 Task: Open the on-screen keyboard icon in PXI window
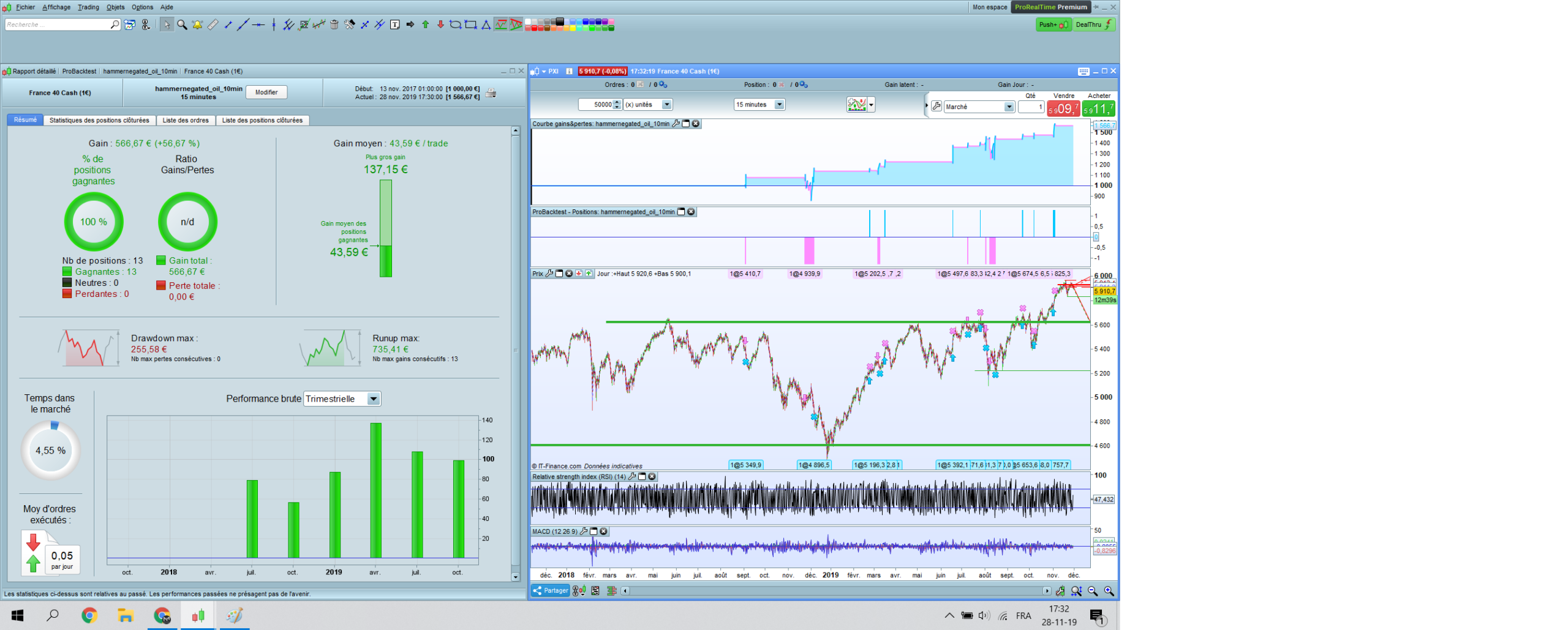1084,72
